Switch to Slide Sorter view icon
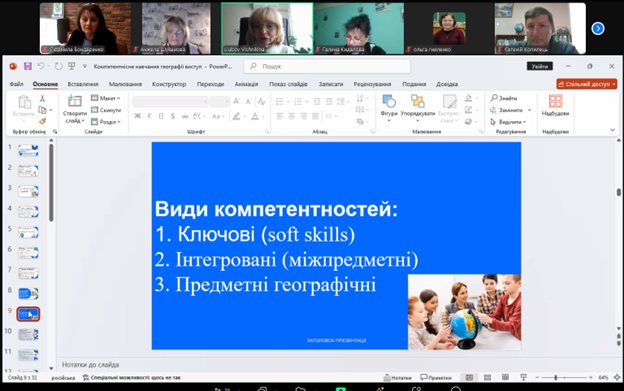Screen dimensions: 624x391 tap(487, 377)
